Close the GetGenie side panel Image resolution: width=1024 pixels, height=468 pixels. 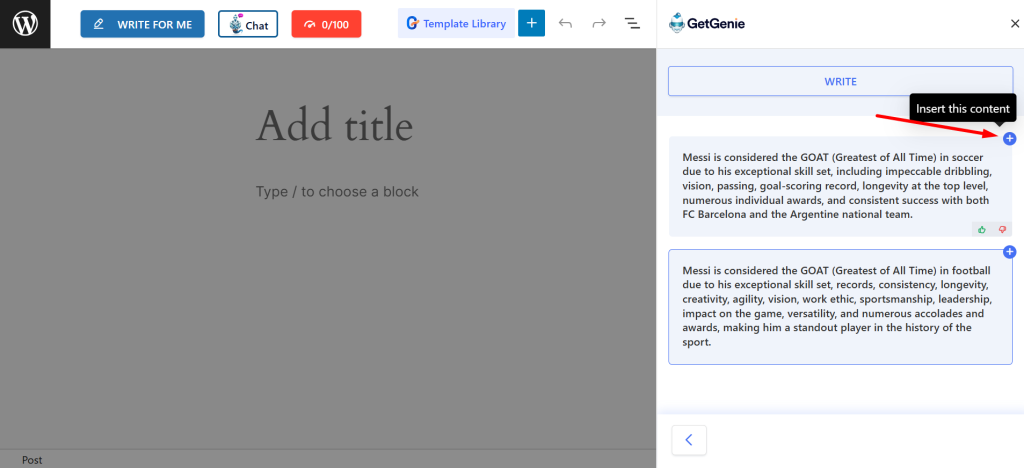[1015, 24]
